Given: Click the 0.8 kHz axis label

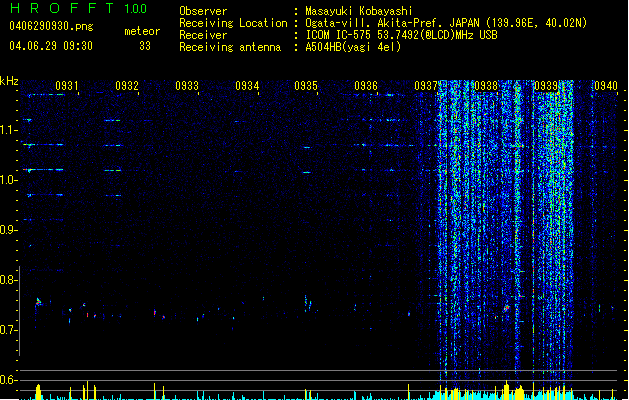Looking at the screenshot, I should click(9, 280).
